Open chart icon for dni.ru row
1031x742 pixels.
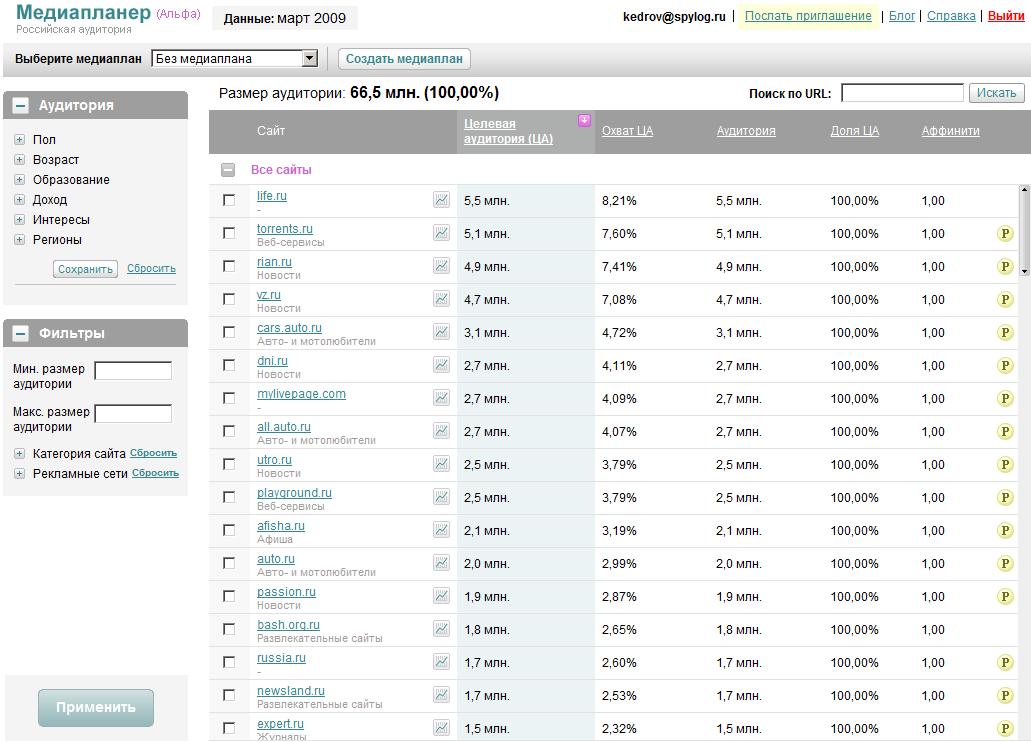pos(441,364)
